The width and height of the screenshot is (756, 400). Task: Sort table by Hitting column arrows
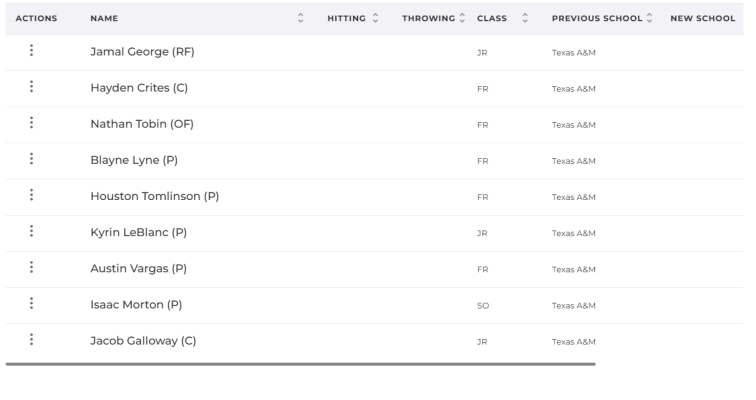pos(376,18)
